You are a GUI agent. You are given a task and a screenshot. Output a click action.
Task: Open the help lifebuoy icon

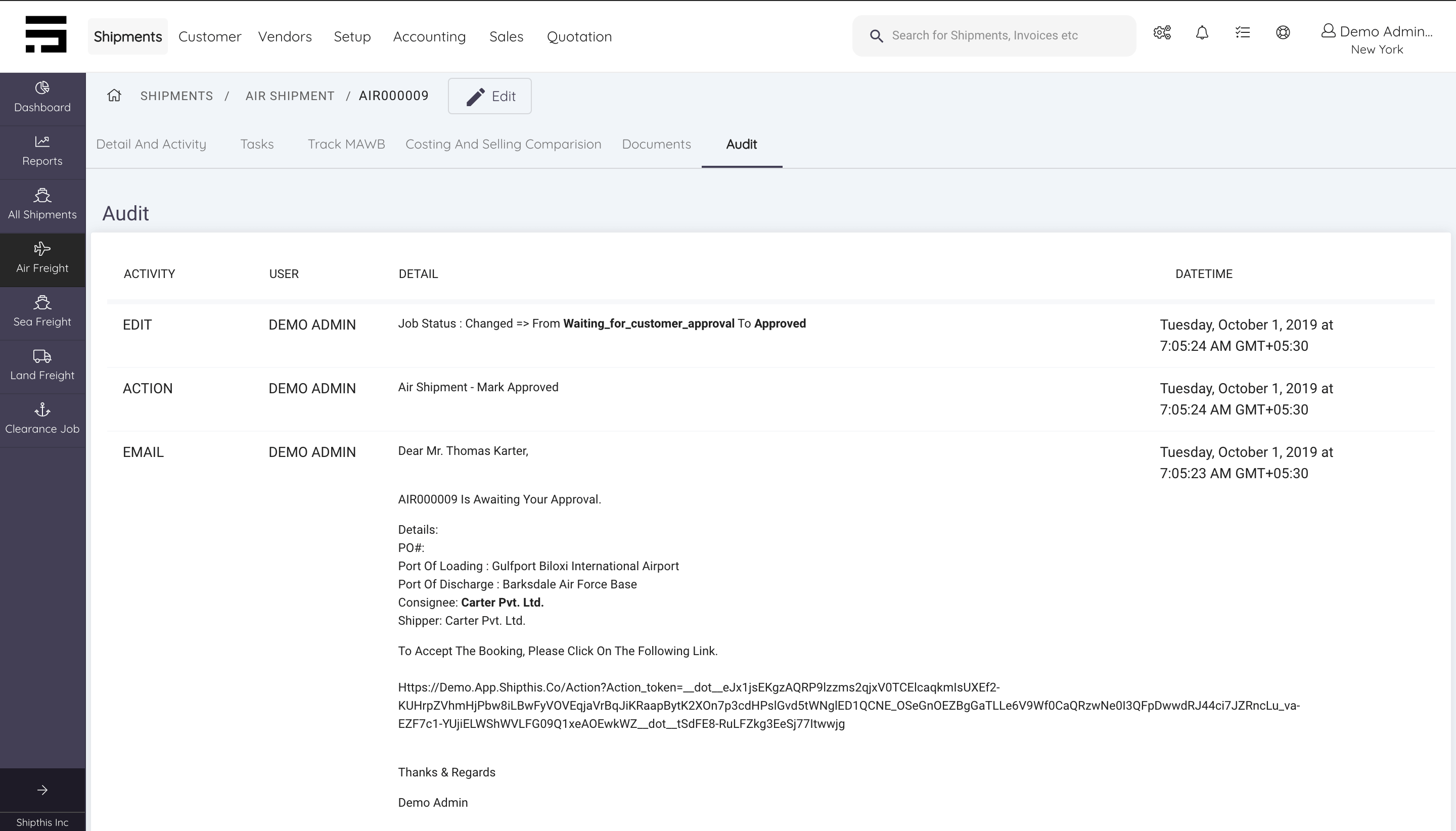[x=1283, y=33]
